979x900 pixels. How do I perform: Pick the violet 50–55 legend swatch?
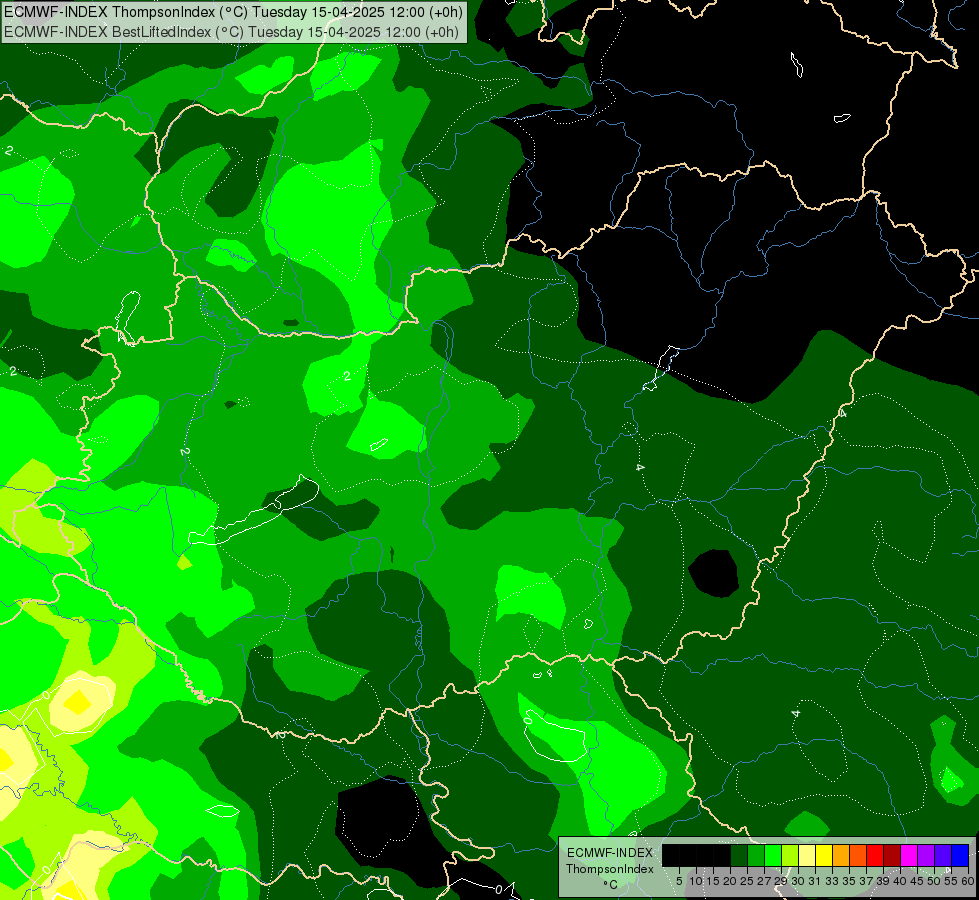coord(943,855)
